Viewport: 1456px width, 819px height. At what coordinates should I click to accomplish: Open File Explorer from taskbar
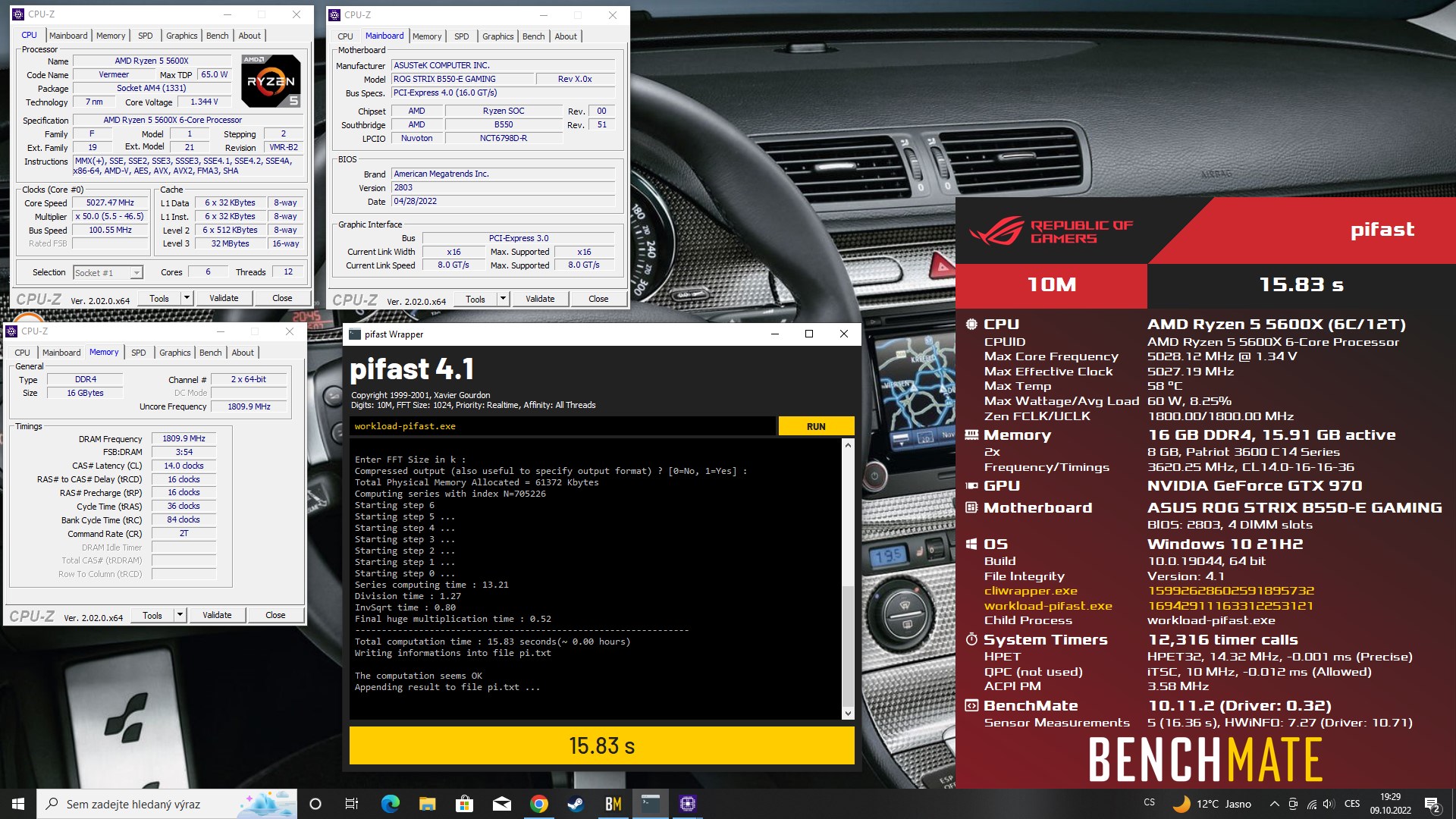coord(427,804)
